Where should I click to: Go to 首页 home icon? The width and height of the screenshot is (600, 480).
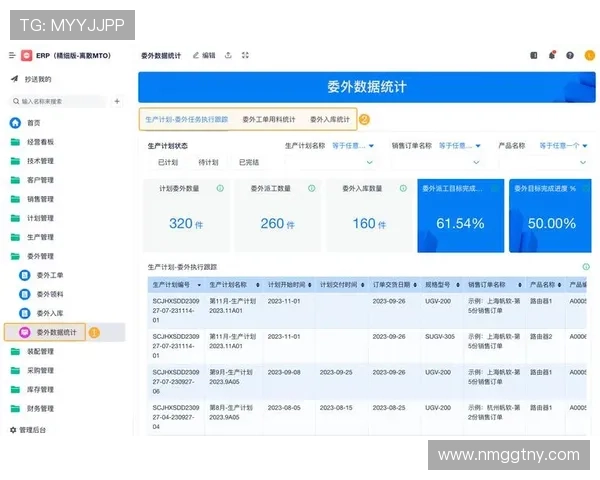pyautogui.click(x=15, y=123)
